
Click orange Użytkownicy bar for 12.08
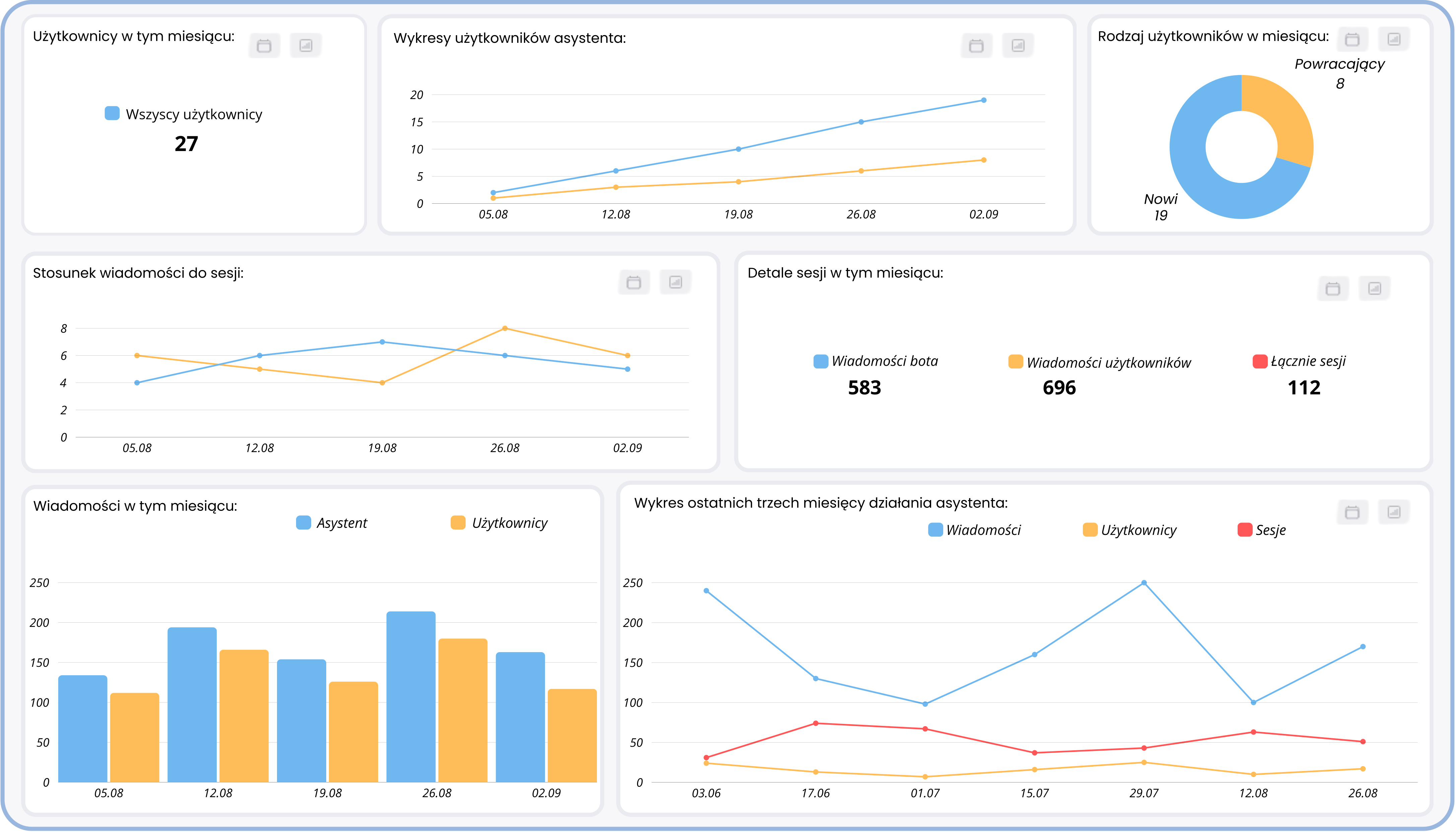point(244,716)
